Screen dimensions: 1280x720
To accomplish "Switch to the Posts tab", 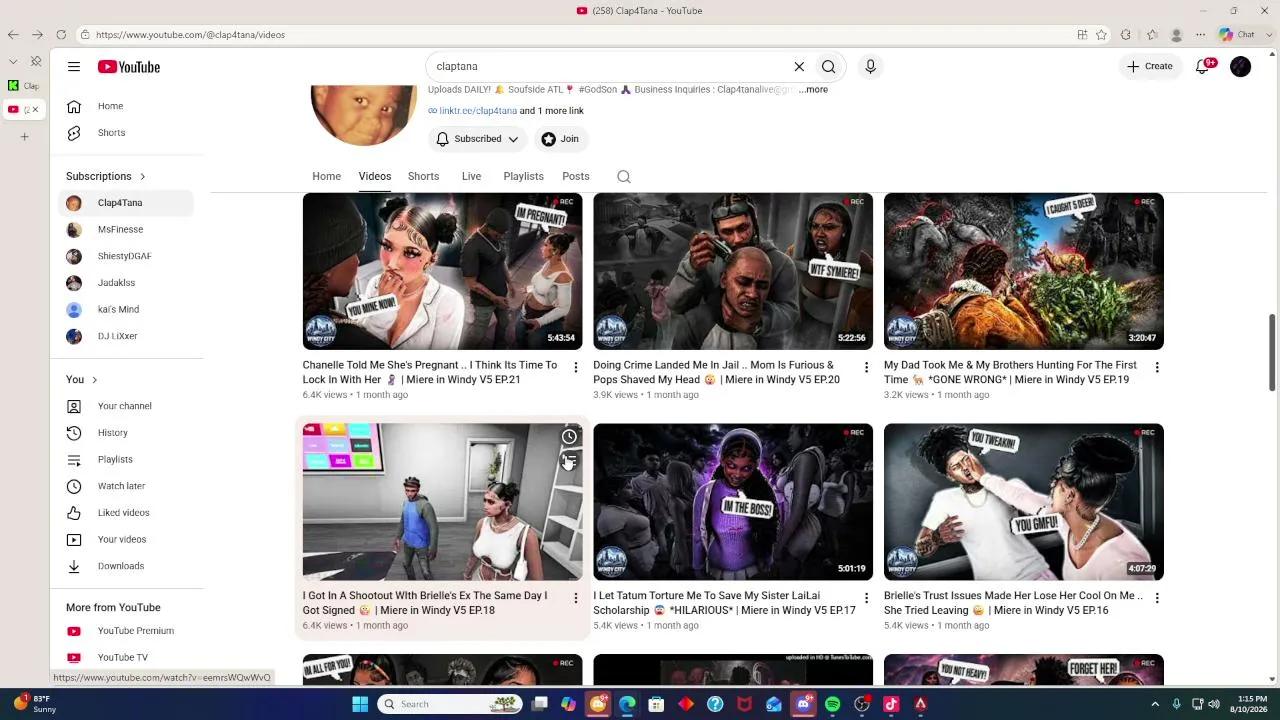I will pos(575,177).
